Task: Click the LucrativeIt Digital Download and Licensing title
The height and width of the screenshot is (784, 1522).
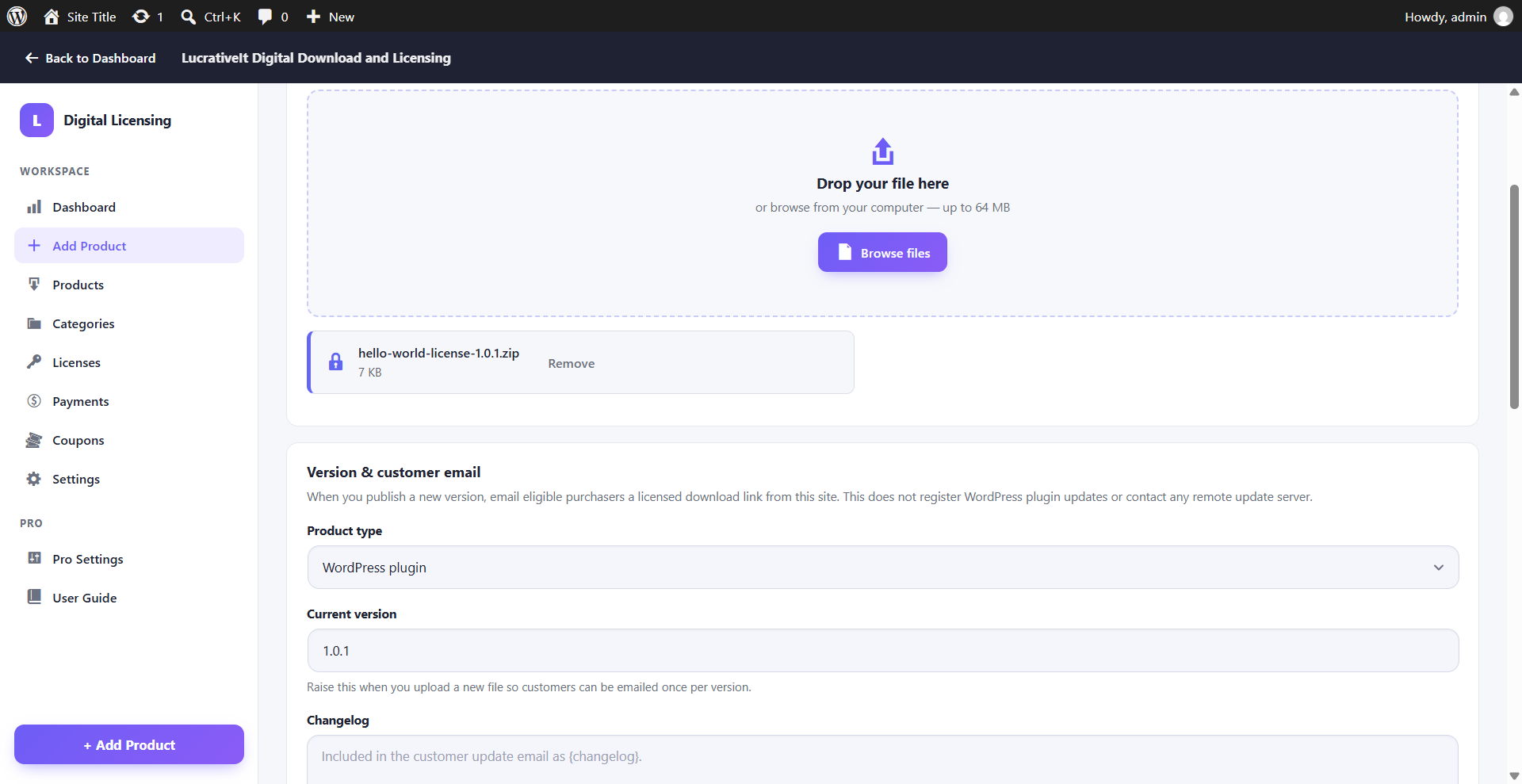Action: click(x=316, y=58)
